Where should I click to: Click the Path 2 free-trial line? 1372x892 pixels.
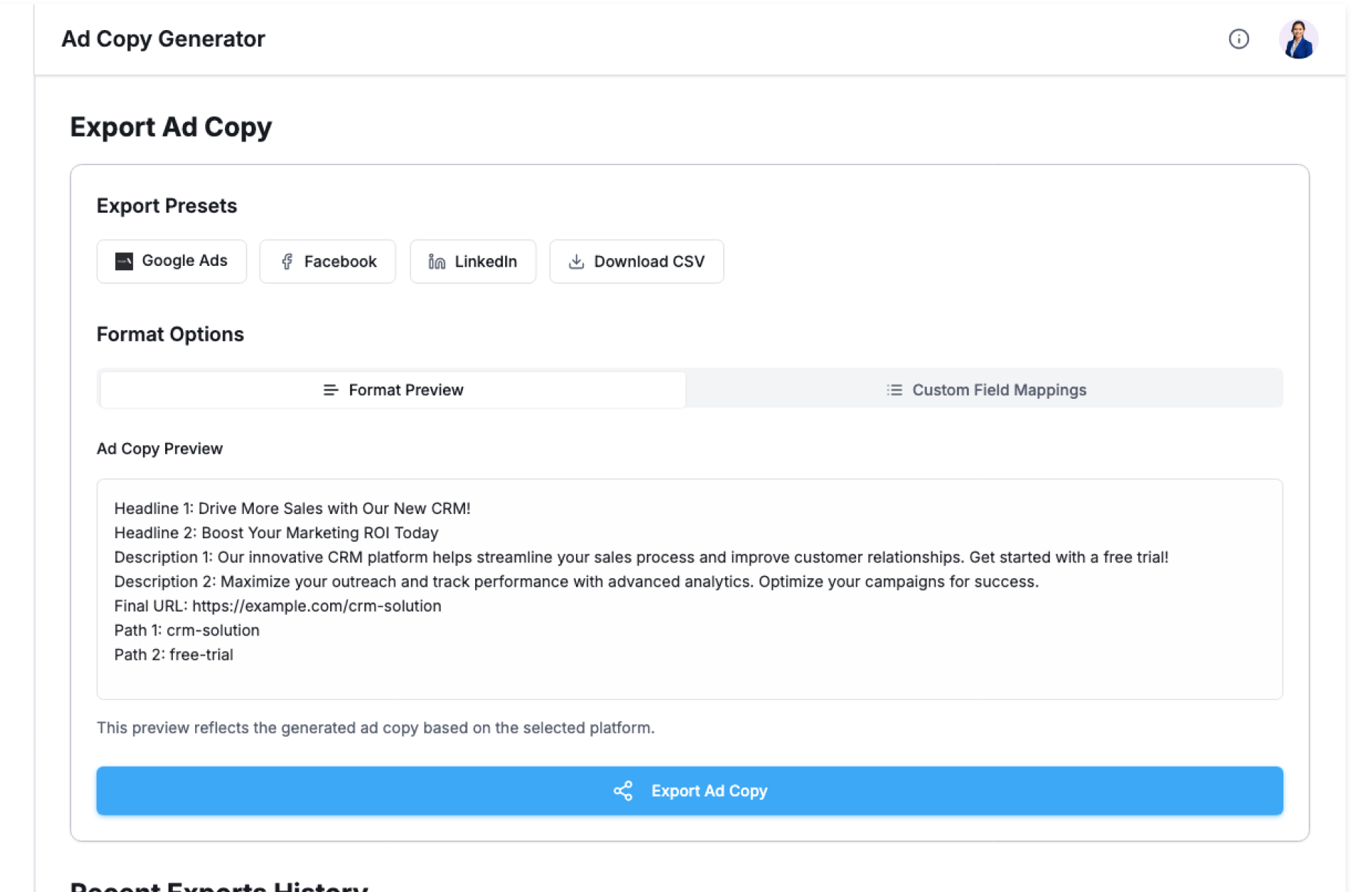174,655
